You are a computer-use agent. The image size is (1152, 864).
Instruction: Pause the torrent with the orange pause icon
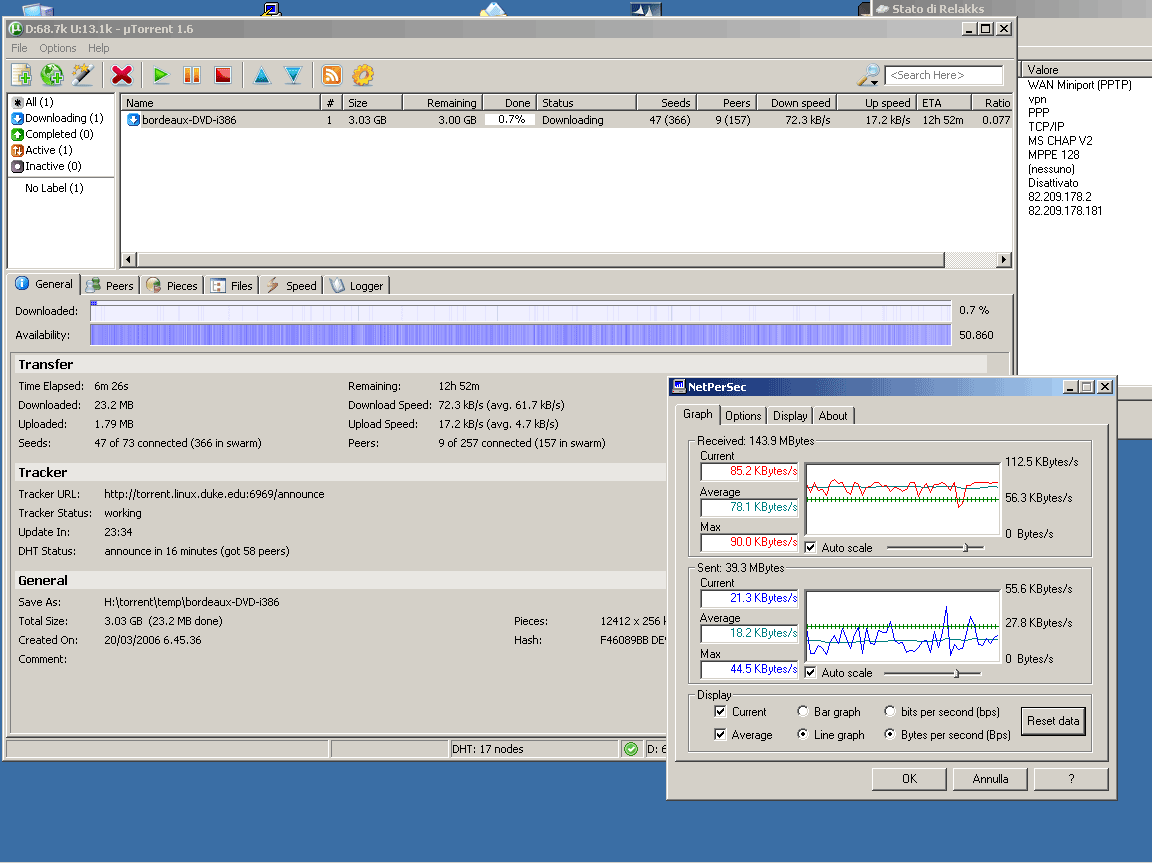tap(192, 75)
